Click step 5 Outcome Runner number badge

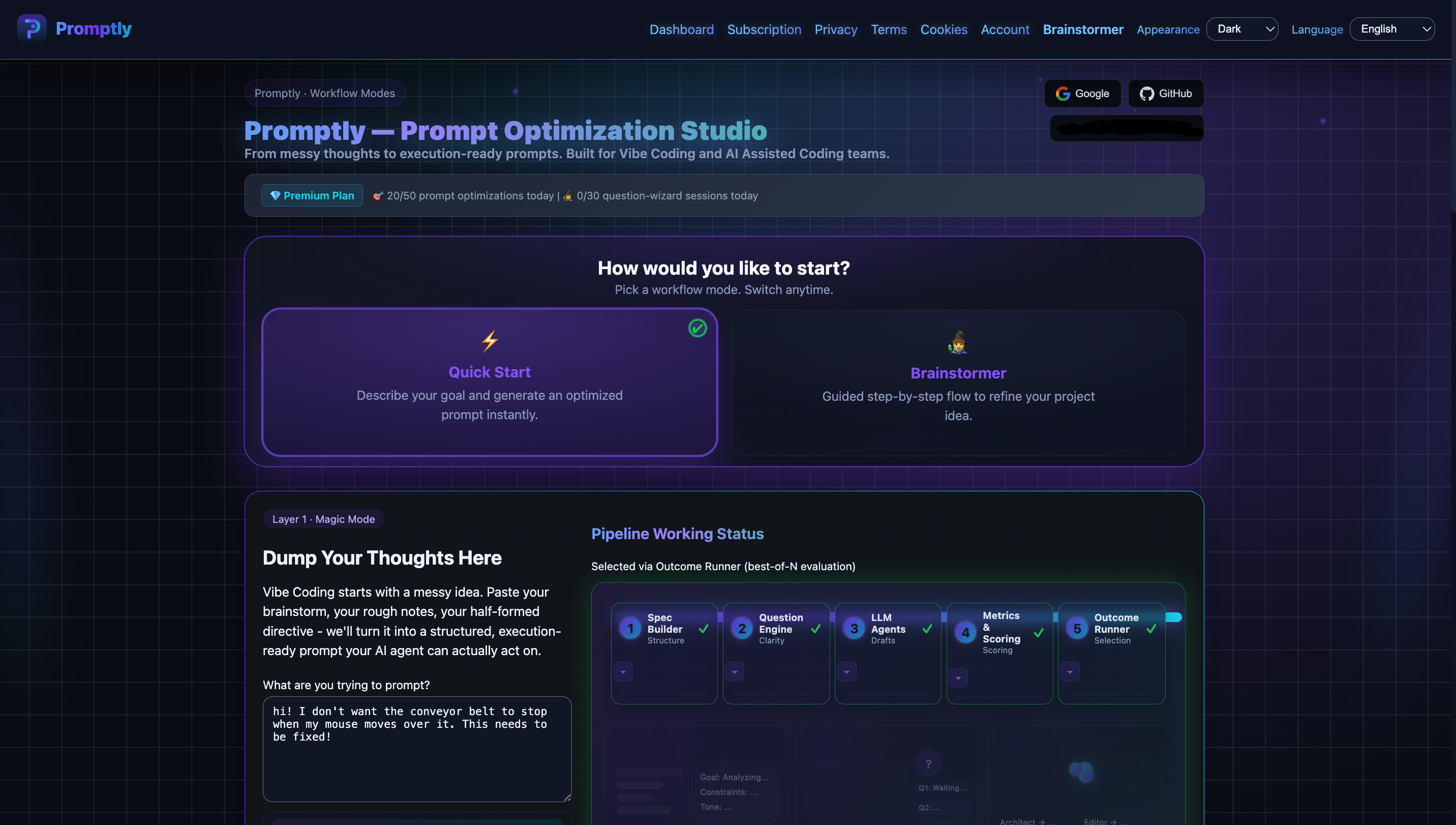(1077, 628)
